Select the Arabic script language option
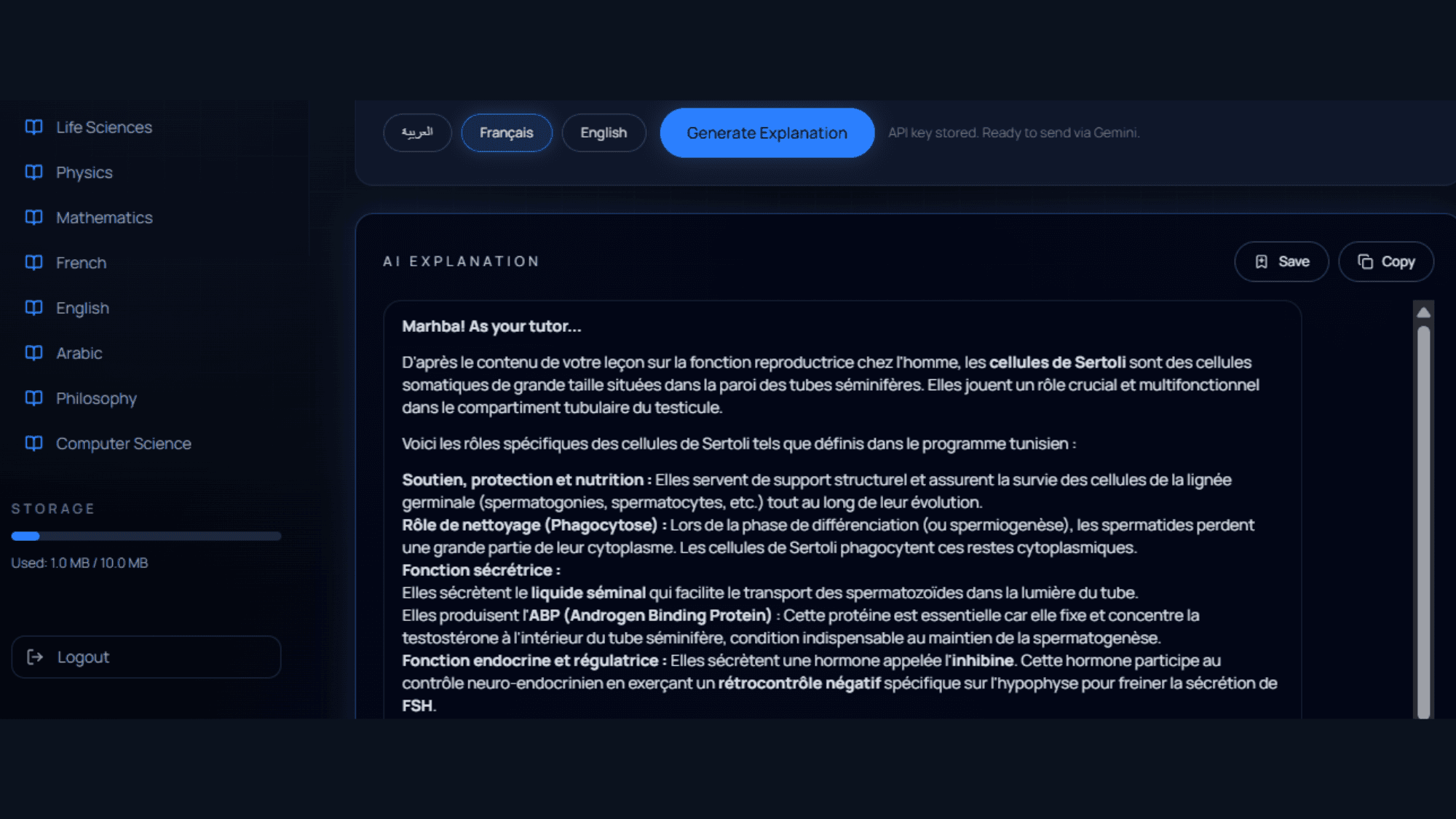The width and height of the screenshot is (1456, 819). 417,132
